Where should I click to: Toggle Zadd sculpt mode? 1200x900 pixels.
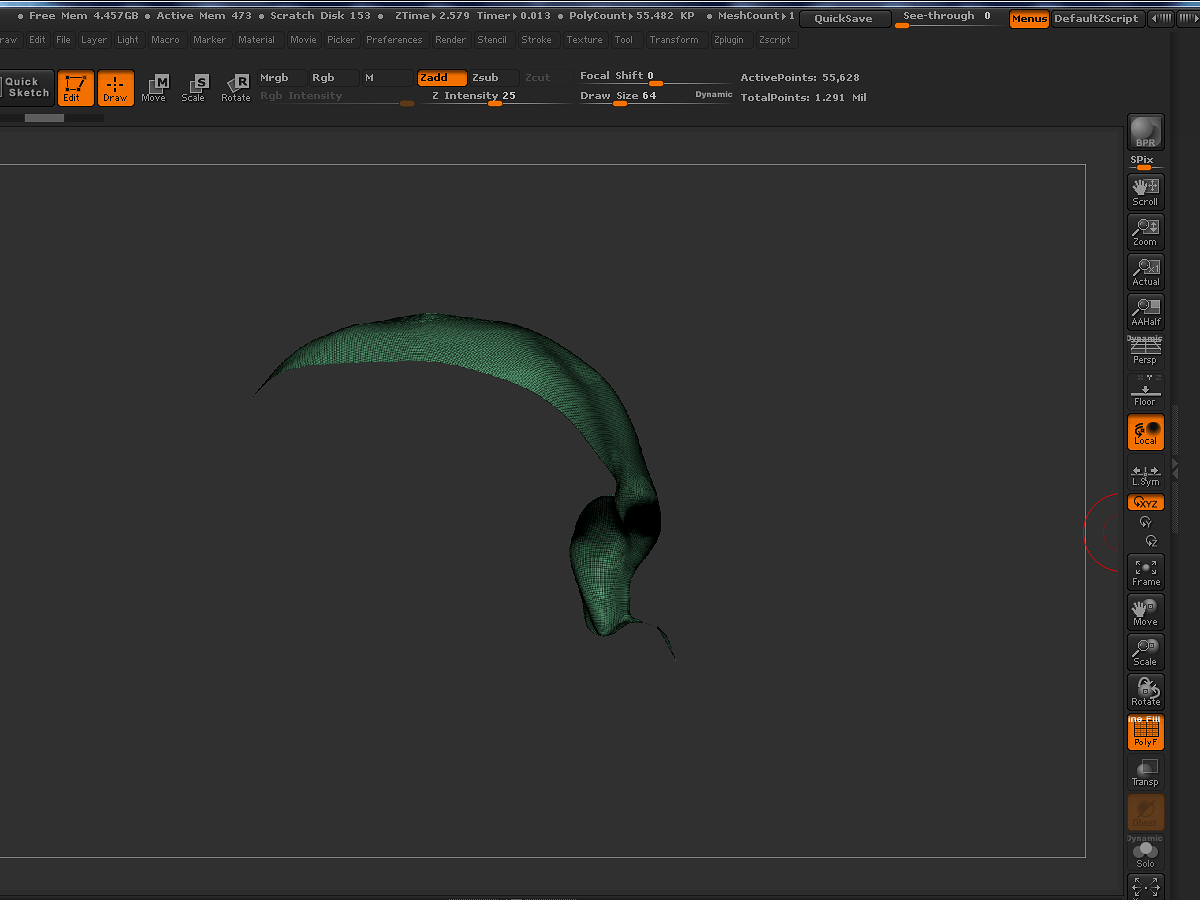click(x=441, y=78)
